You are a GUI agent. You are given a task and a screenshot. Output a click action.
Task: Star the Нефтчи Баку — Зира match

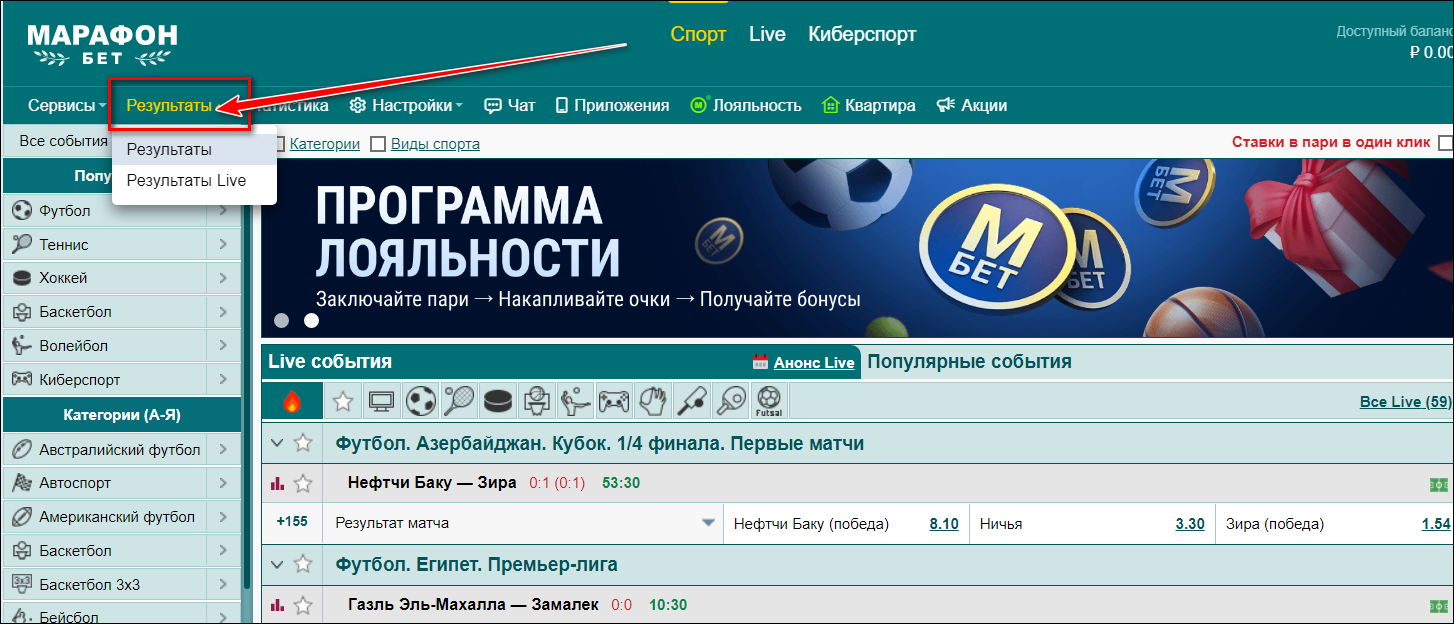coord(303,483)
